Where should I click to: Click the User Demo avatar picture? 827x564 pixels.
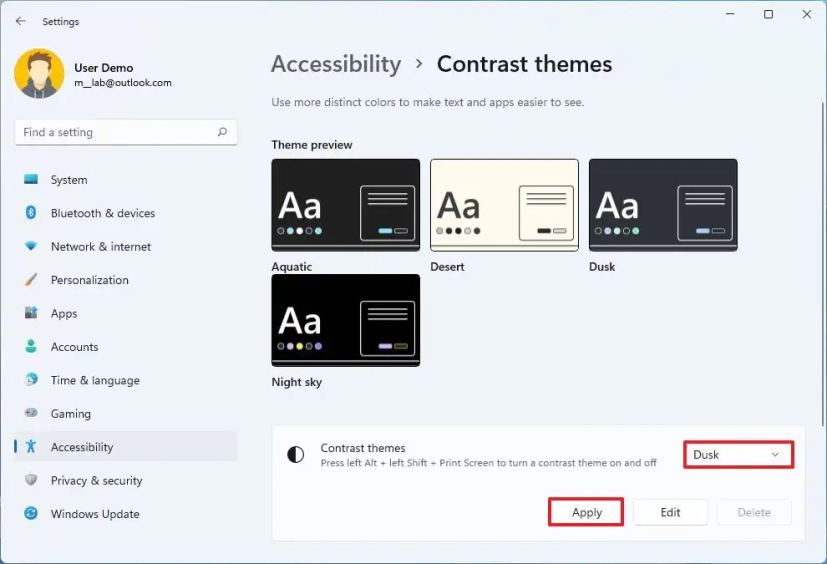click(x=40, y=74)
